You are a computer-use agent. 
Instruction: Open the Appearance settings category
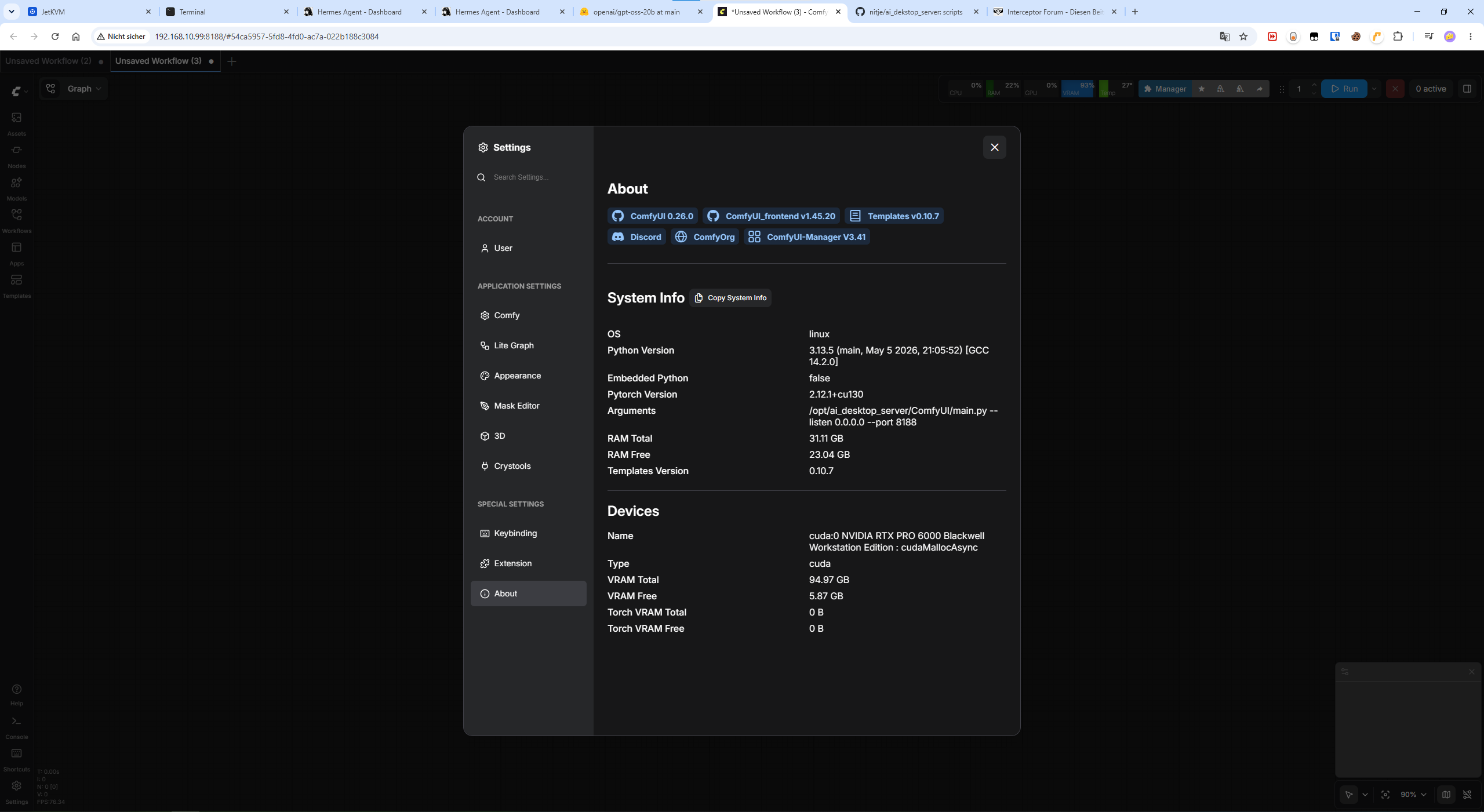529,376
